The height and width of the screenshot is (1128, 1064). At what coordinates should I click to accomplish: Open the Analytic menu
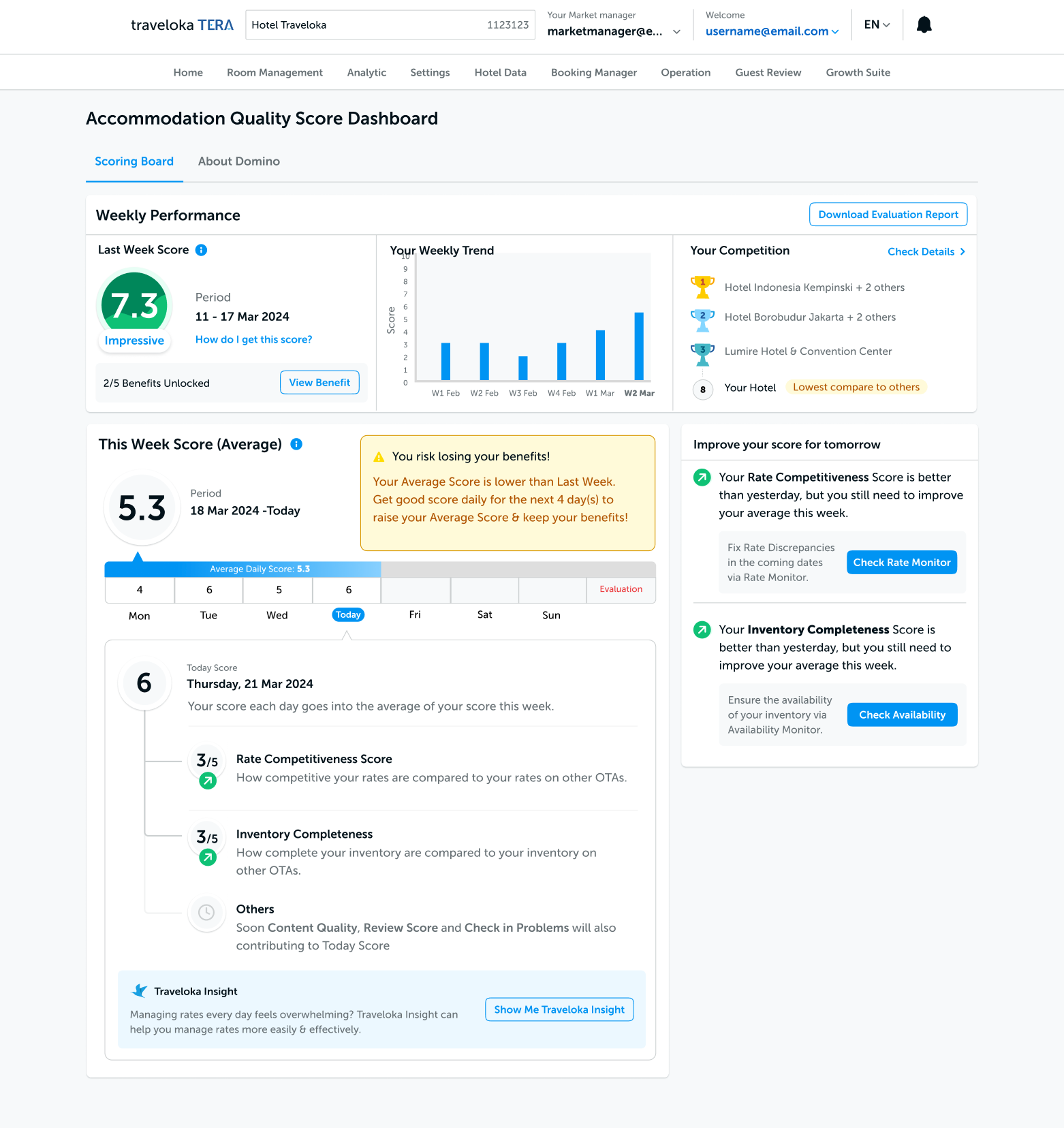click(x=366, y=72)
